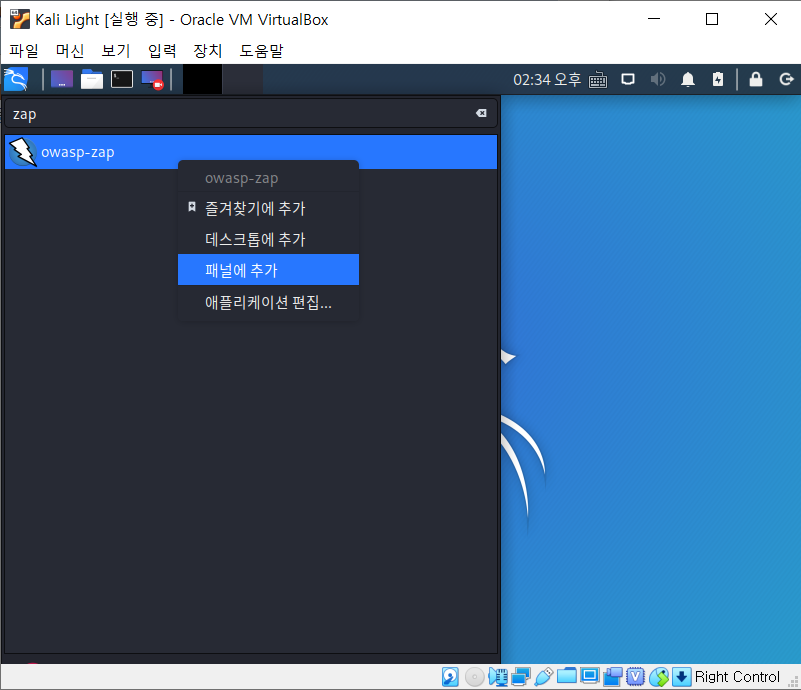Open the 파일 VirtualBox menu
The height and width of the screenshot is (690, 801).
point(24,51)
